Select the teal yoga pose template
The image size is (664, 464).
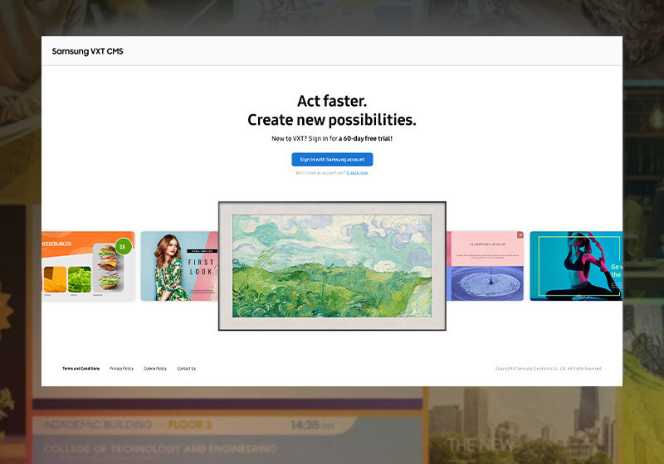(x=575, y=266)
